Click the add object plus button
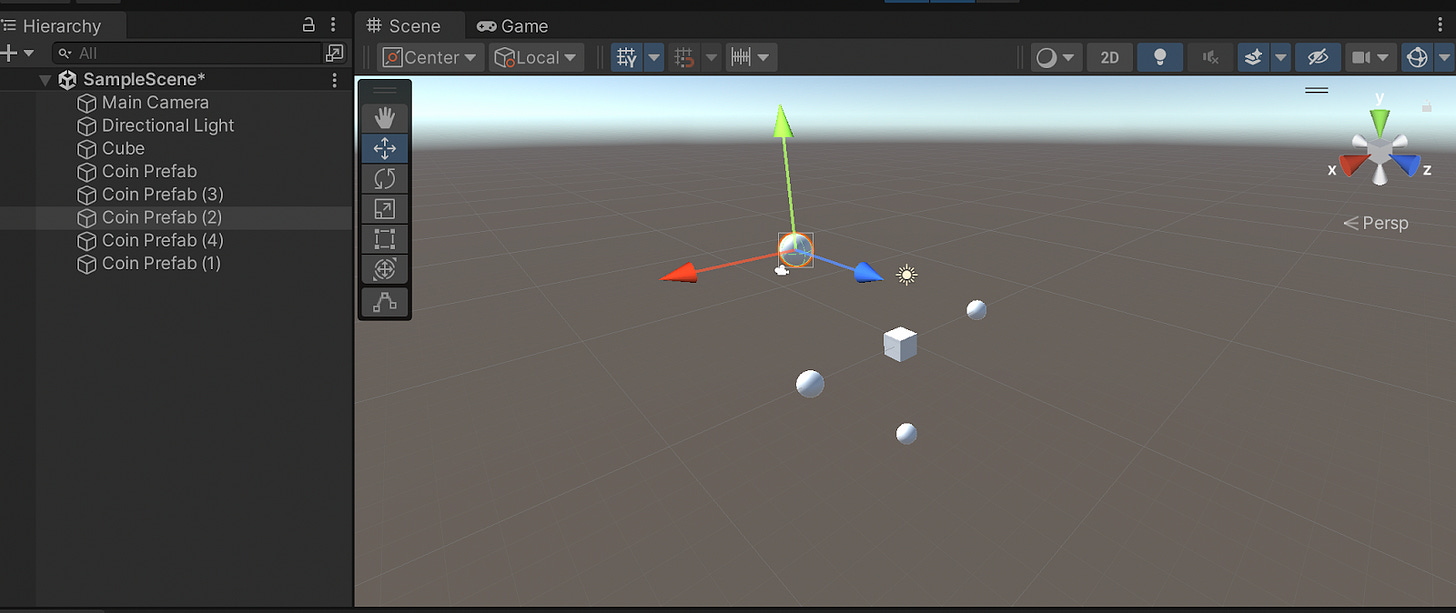 tap(9, 53)
